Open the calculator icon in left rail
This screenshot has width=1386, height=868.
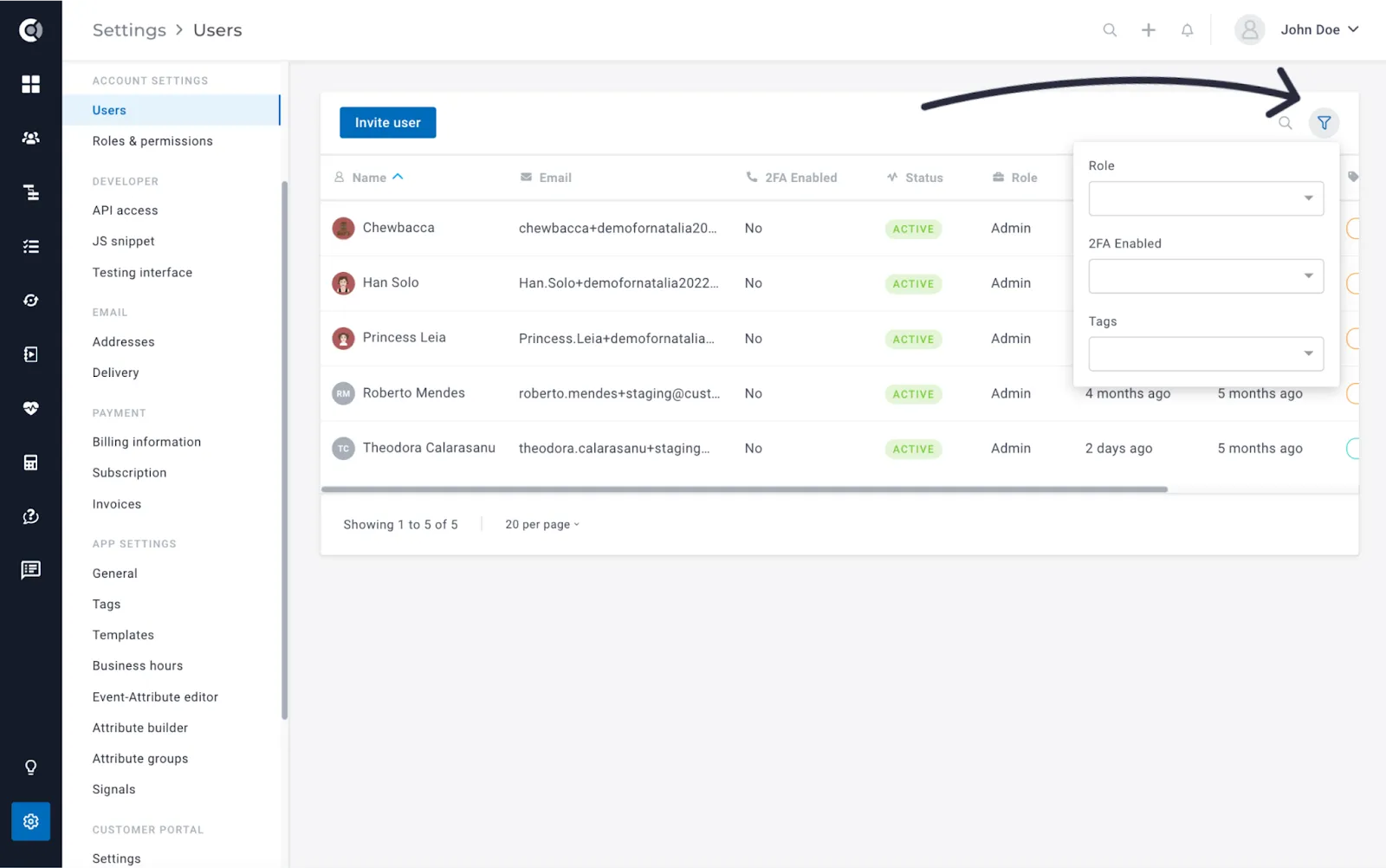click(x=30, y=463)
